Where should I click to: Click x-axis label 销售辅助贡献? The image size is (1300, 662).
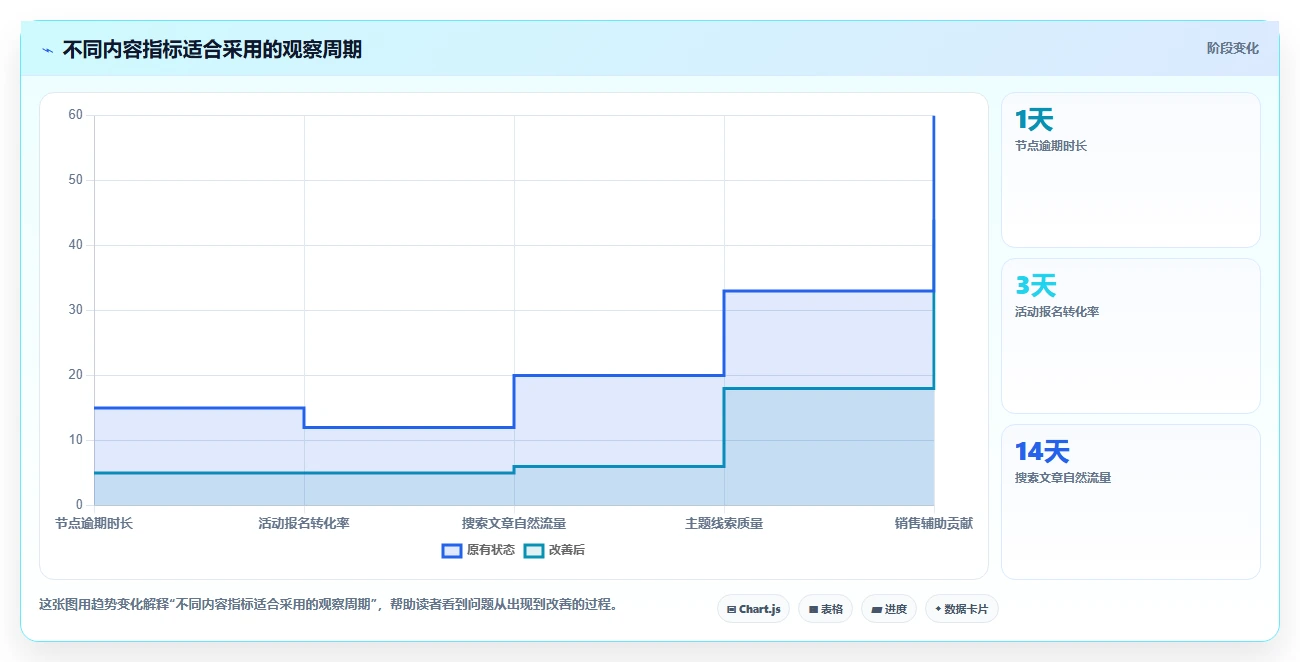(x=934, y=523)
